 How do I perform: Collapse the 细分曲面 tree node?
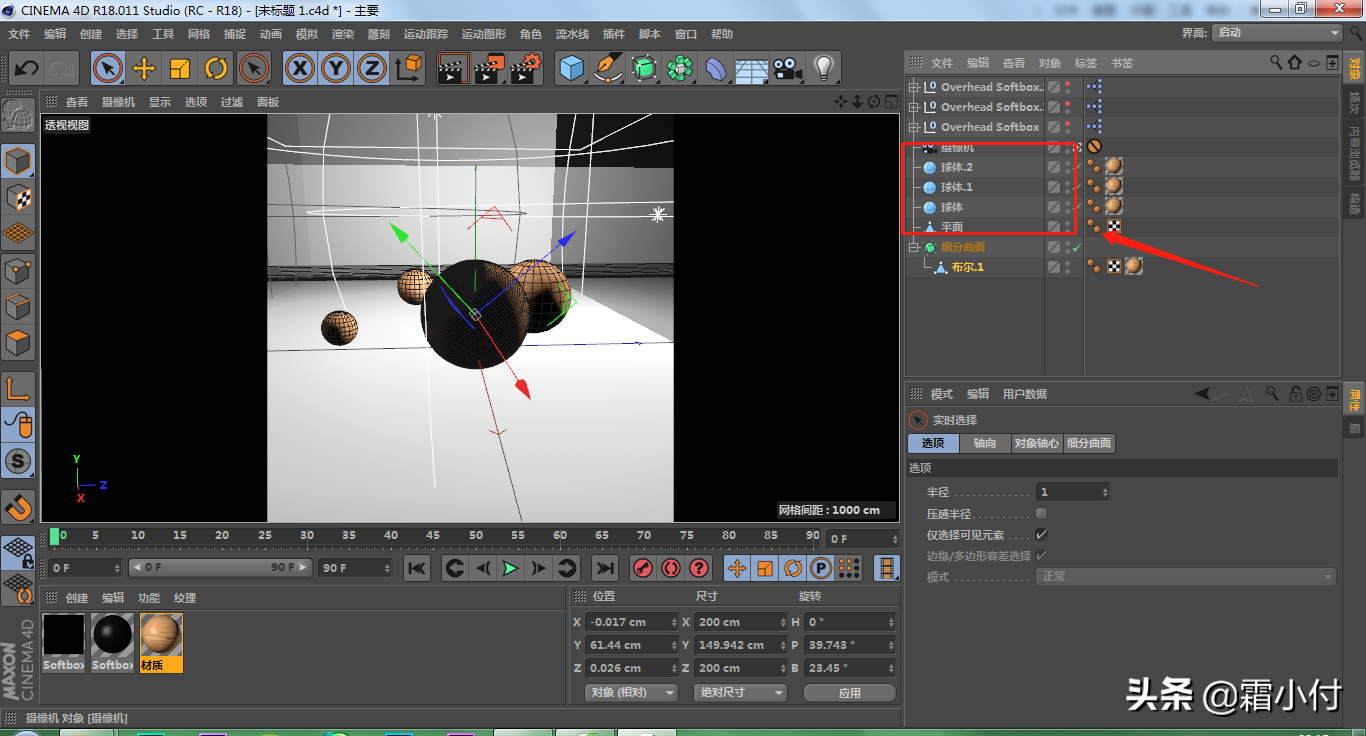913,247
